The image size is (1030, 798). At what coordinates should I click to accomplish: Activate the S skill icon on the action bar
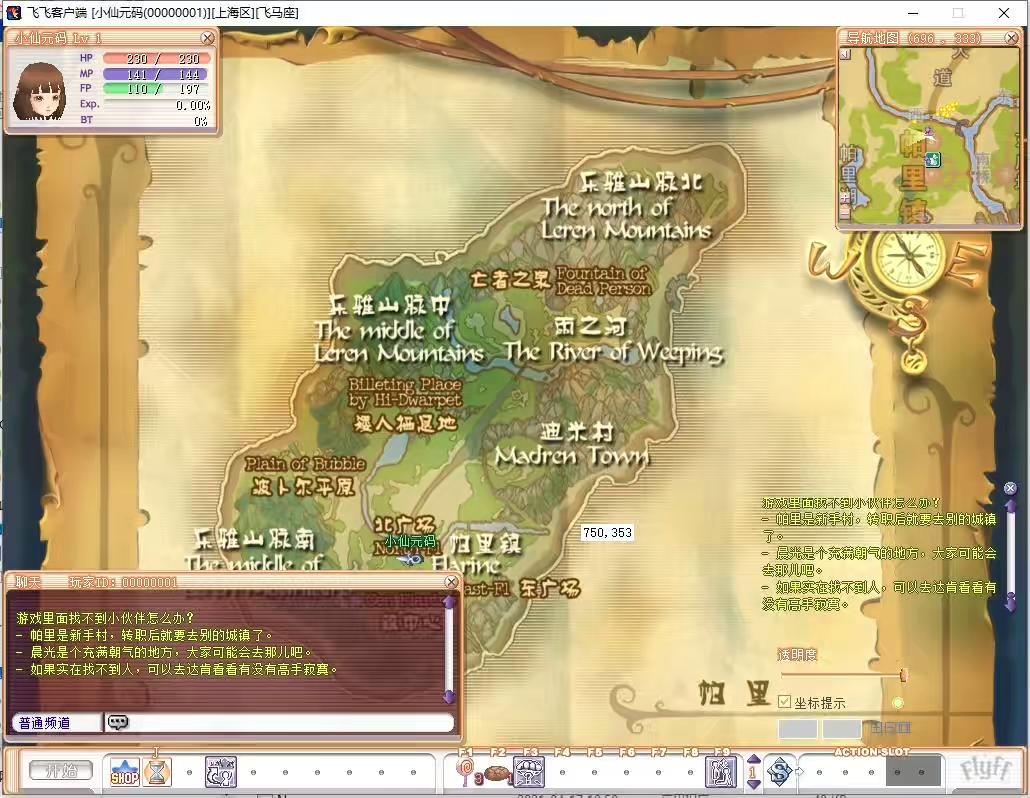781,772
